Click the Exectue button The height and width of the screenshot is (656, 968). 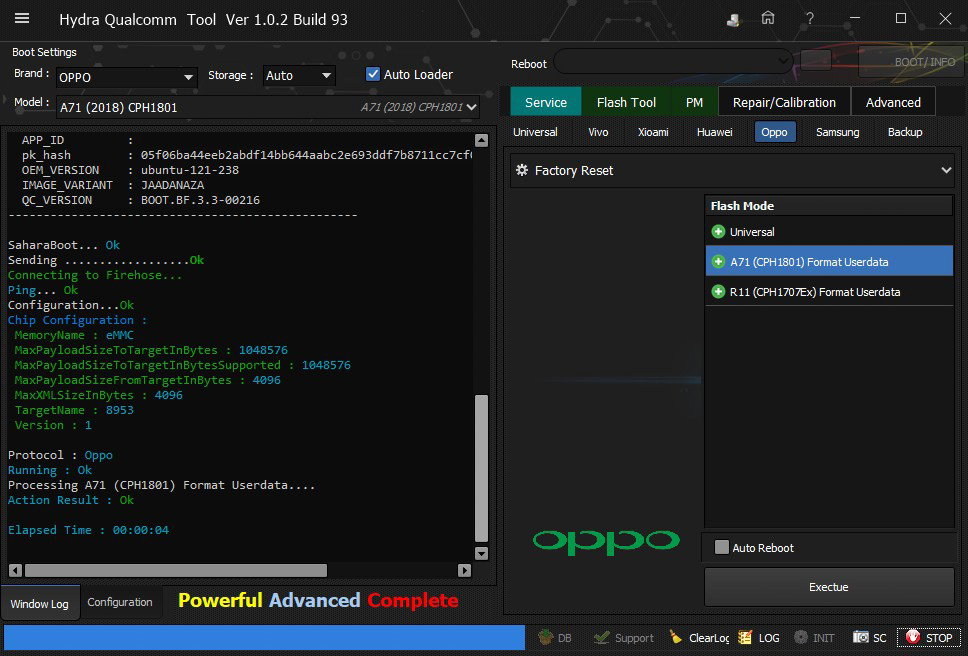coord(828,587)
